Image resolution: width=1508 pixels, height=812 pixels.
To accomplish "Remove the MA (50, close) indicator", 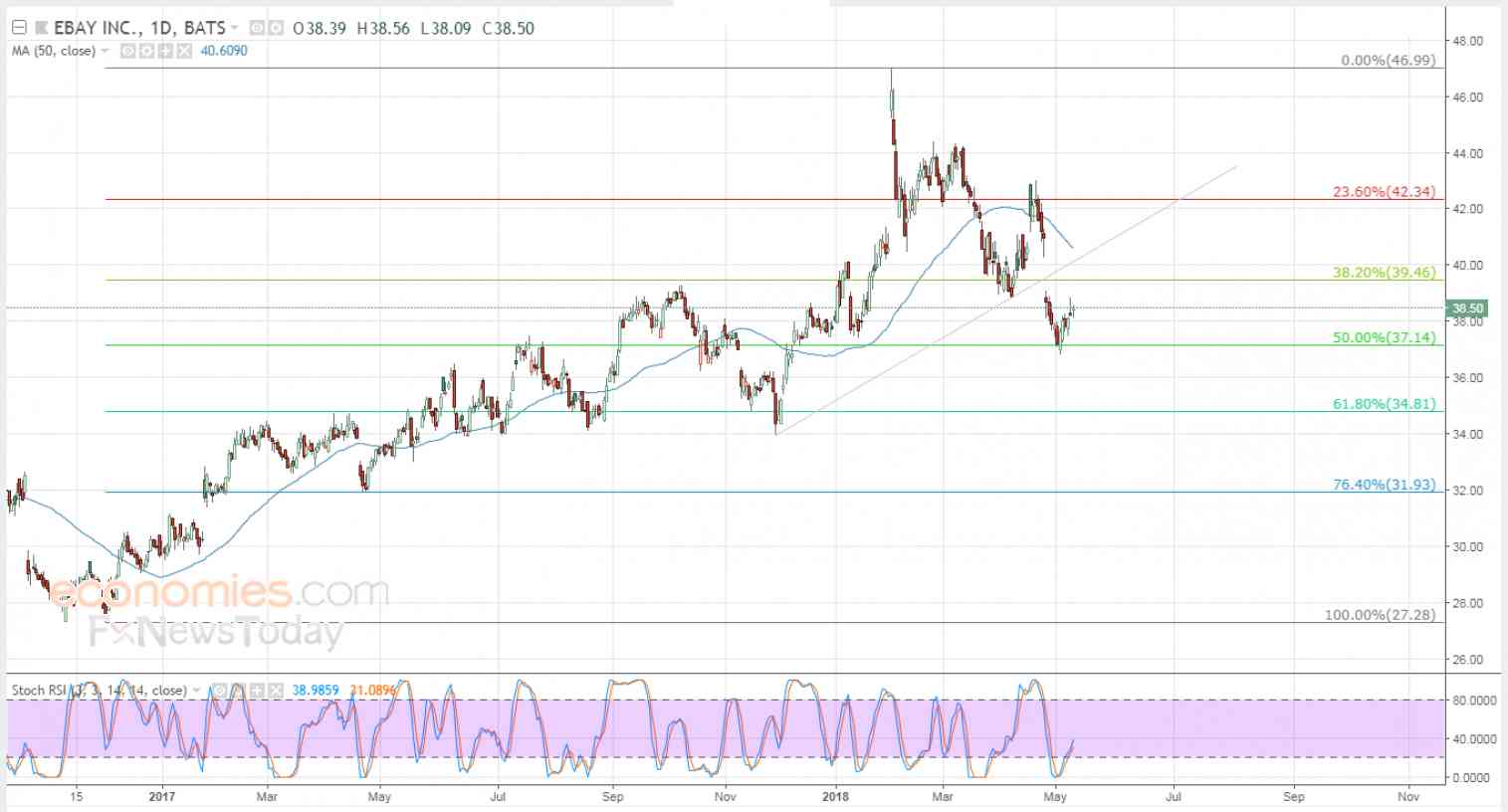I will tap(184, 51).
